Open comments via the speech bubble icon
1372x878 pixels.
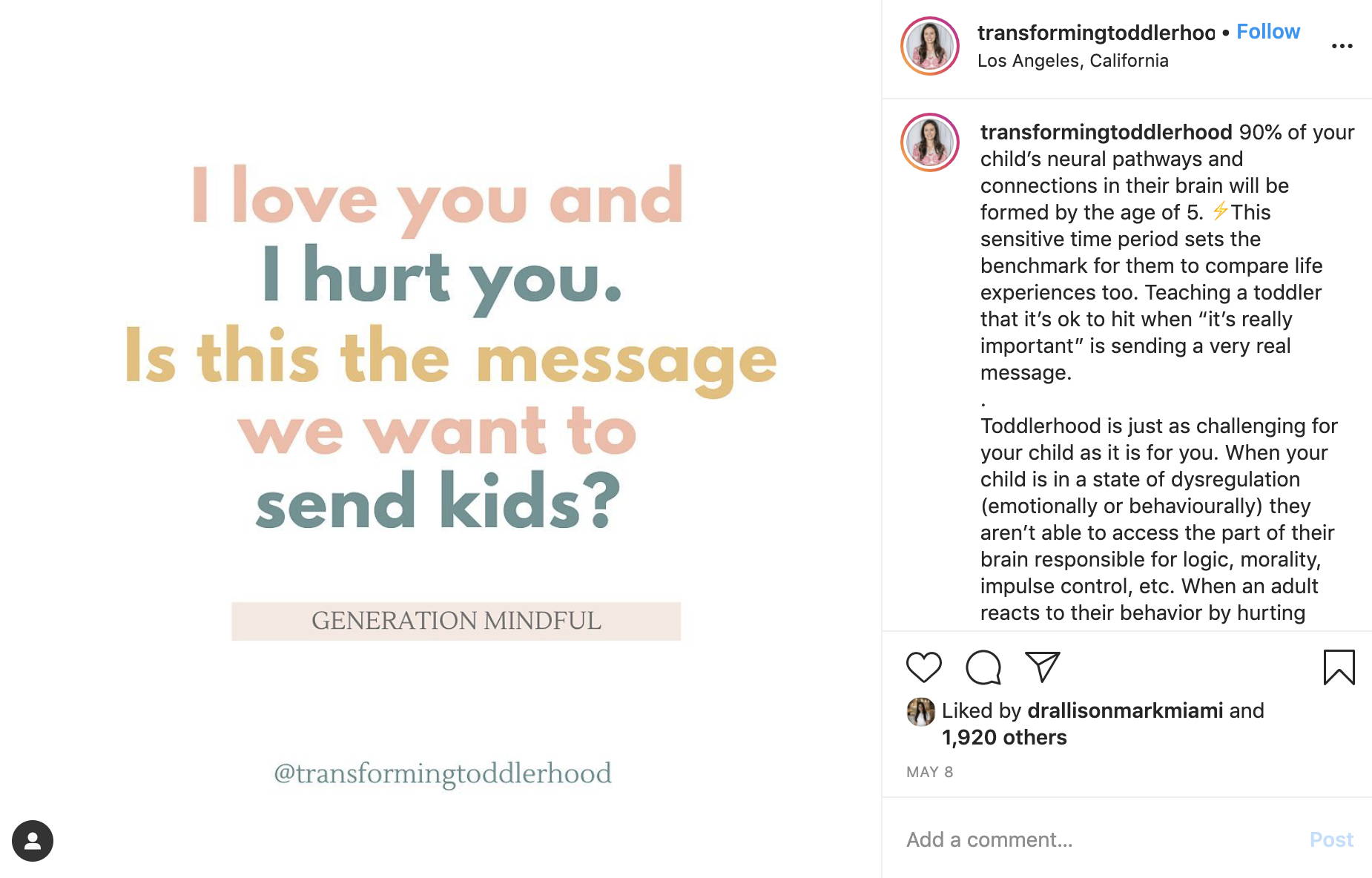pyautogui.click(x=983, y=667)
